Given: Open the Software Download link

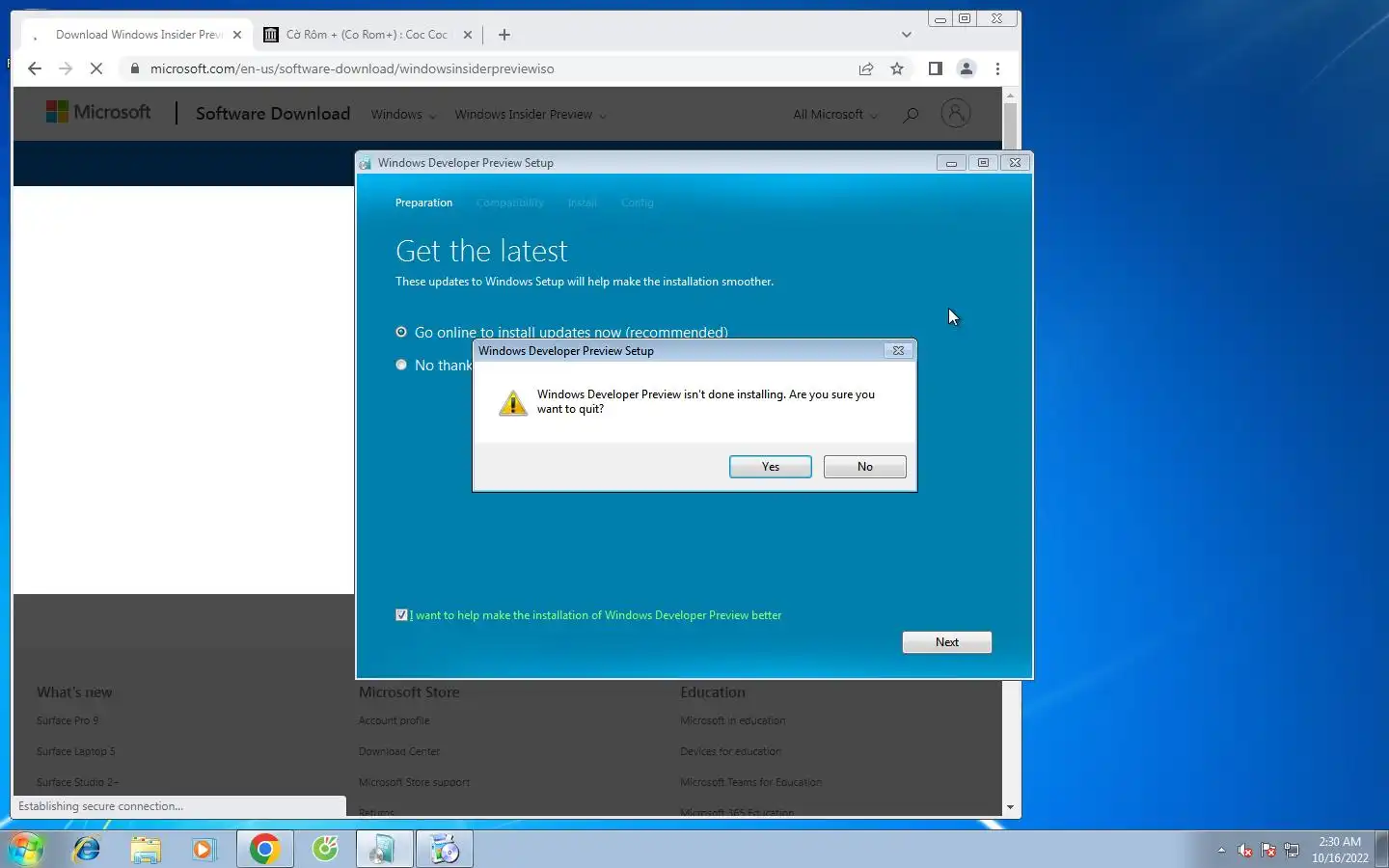Looking at the screenshot, I should pyautogui.click(x=273, y=114).
